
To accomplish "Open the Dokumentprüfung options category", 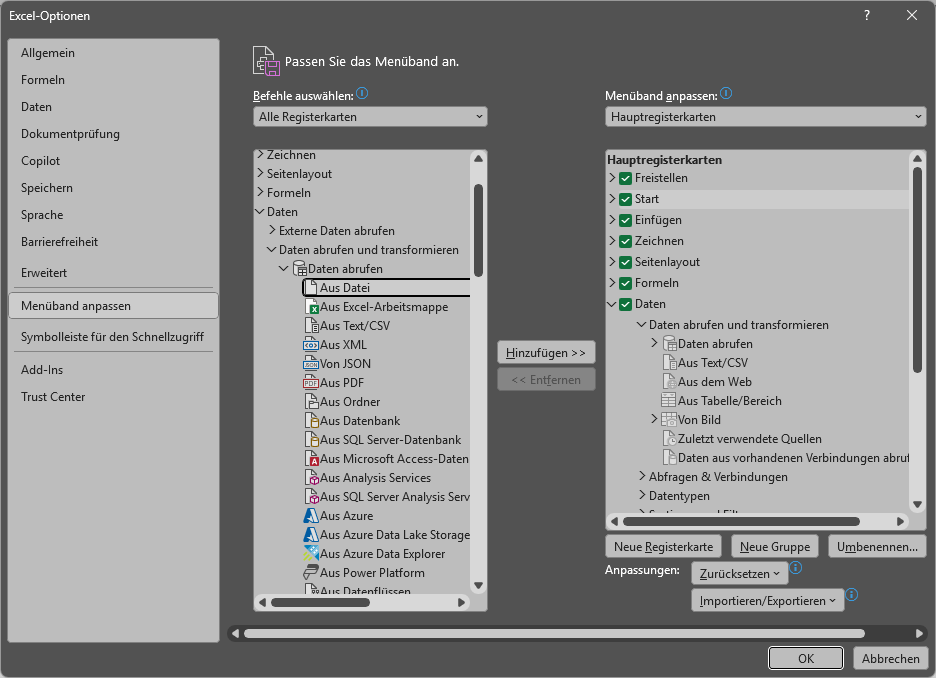I will tap(113, 134).
